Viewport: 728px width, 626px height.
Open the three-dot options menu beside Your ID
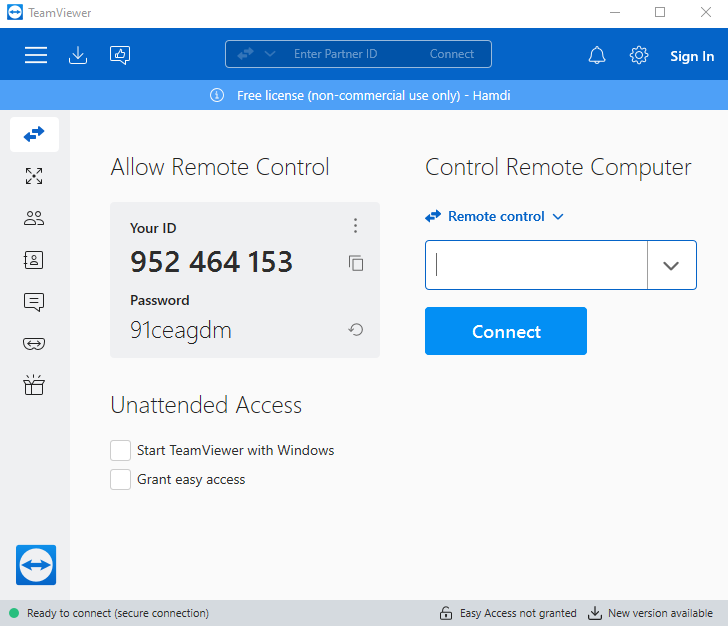pyautogui.click(x=356, y=226)
